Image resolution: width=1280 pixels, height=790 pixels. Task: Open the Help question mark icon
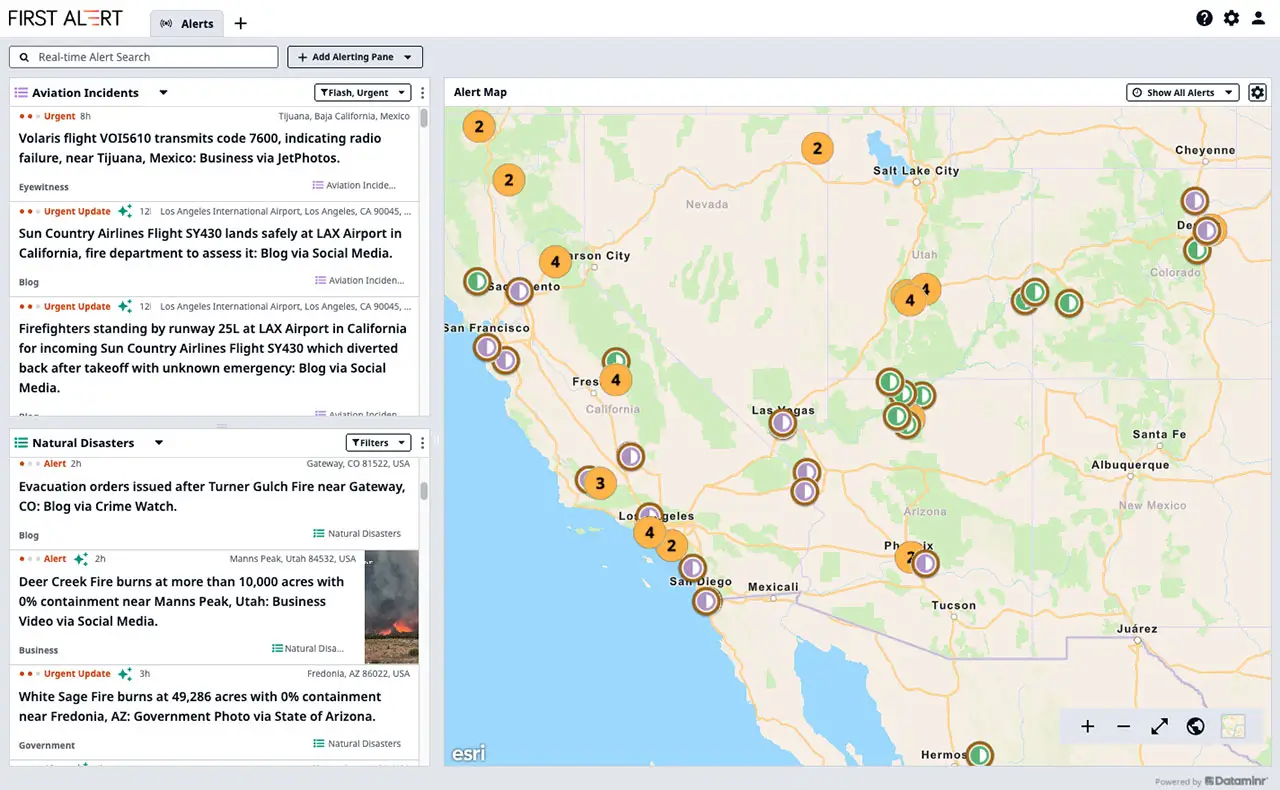pos(1204,18)
